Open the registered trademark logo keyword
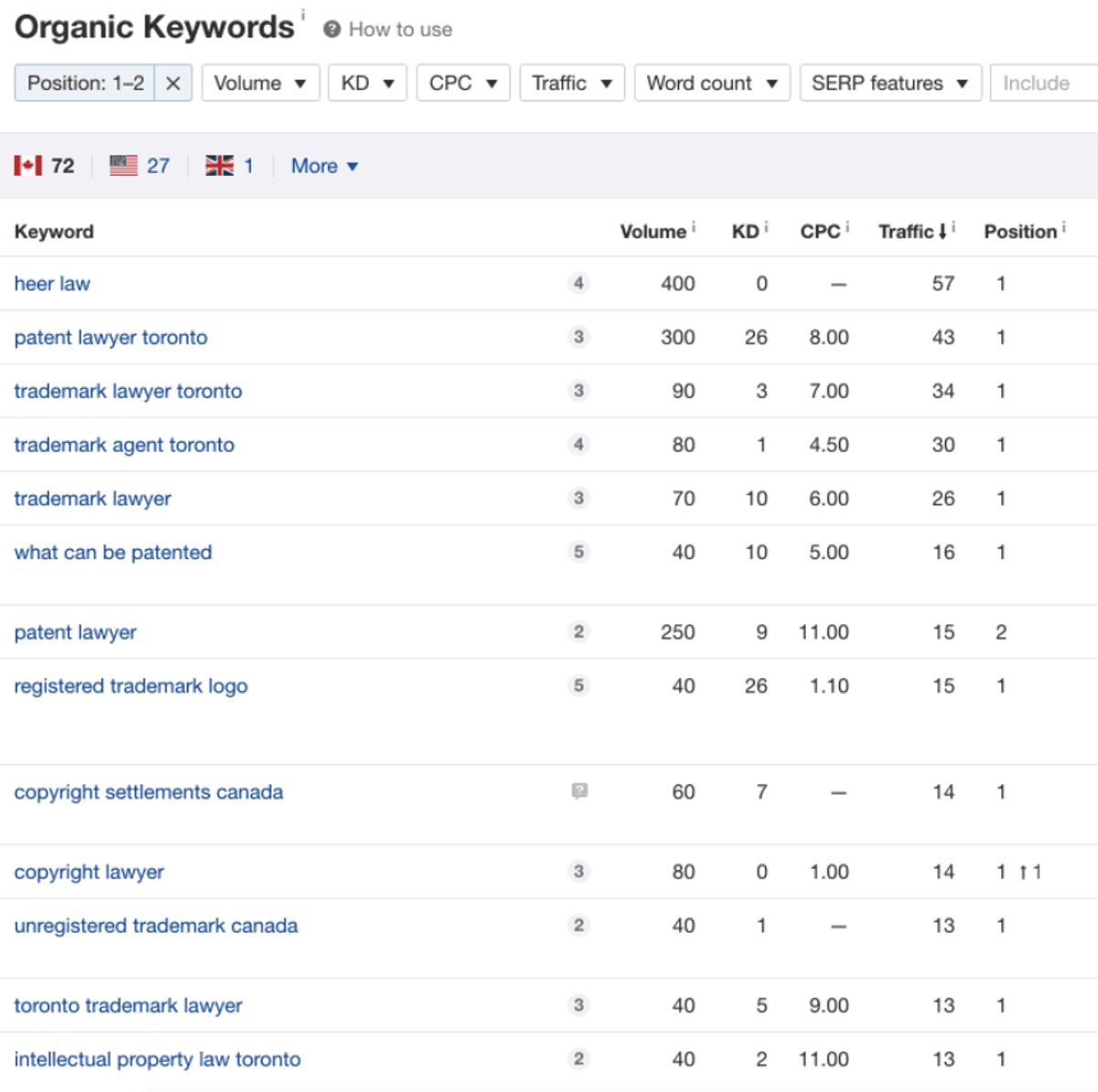Screen dimensions: 1098x1092 tap(131, 687)
